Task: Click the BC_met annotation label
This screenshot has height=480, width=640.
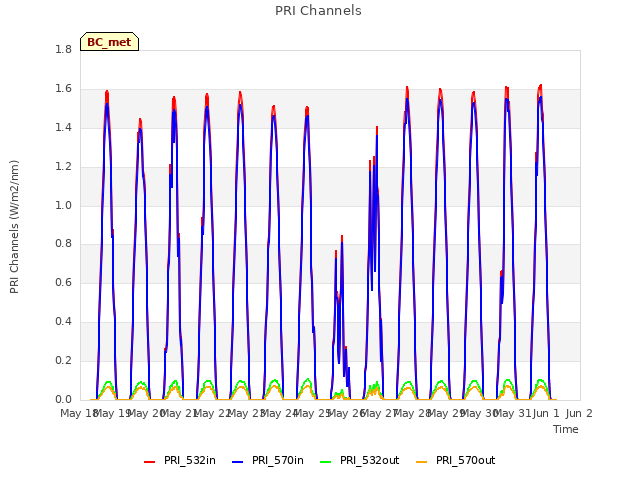Action: 109,42
